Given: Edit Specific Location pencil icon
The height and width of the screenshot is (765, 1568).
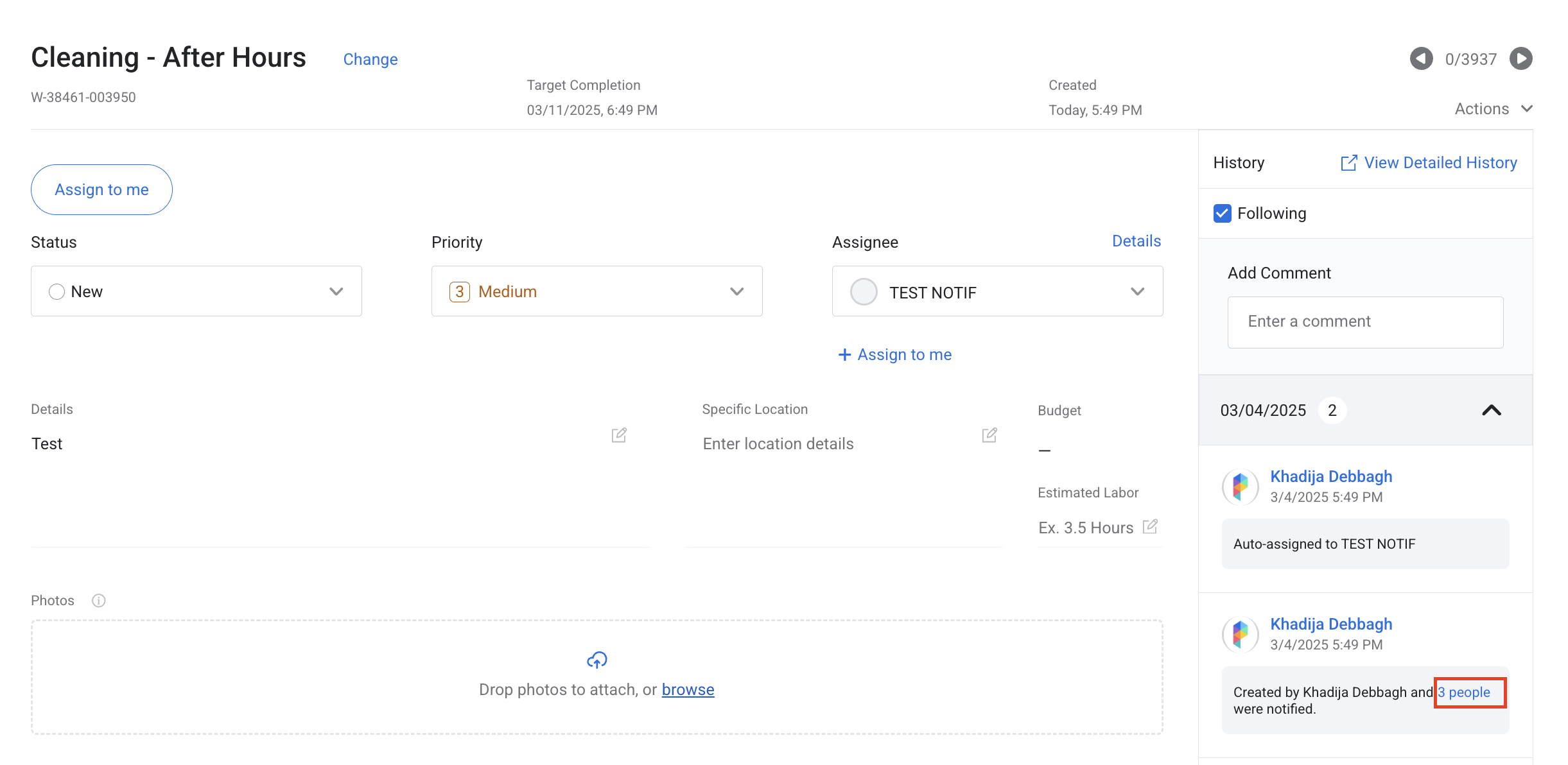Looking at the screenshot, I should click(x=989, y=435).
